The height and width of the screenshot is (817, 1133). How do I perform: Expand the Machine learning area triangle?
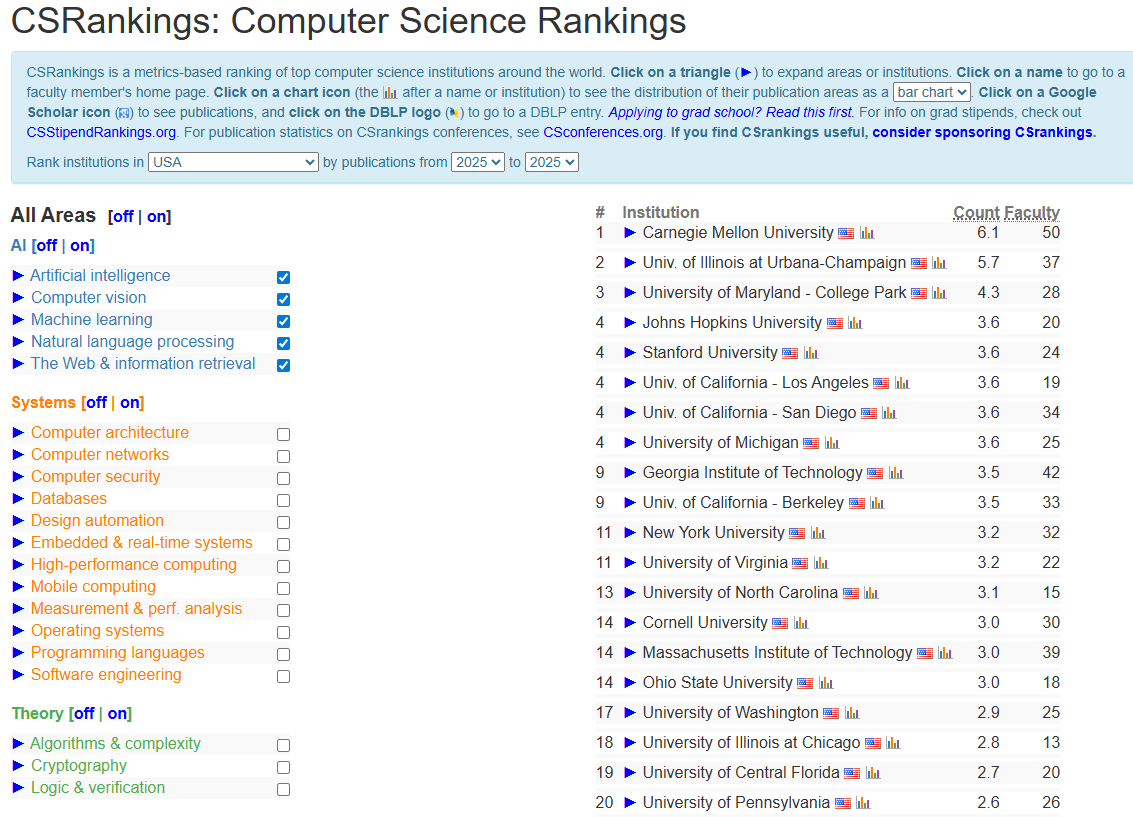tap(18, 320)
